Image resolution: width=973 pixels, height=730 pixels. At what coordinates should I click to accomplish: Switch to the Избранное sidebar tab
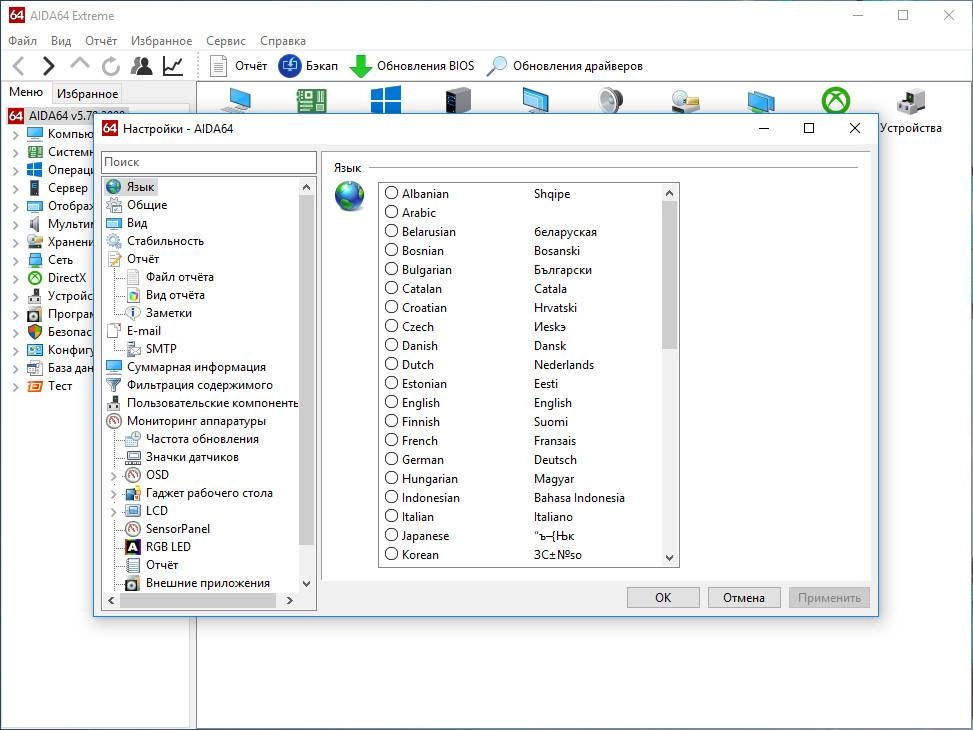pyautogui.click(x=87, y=94)
